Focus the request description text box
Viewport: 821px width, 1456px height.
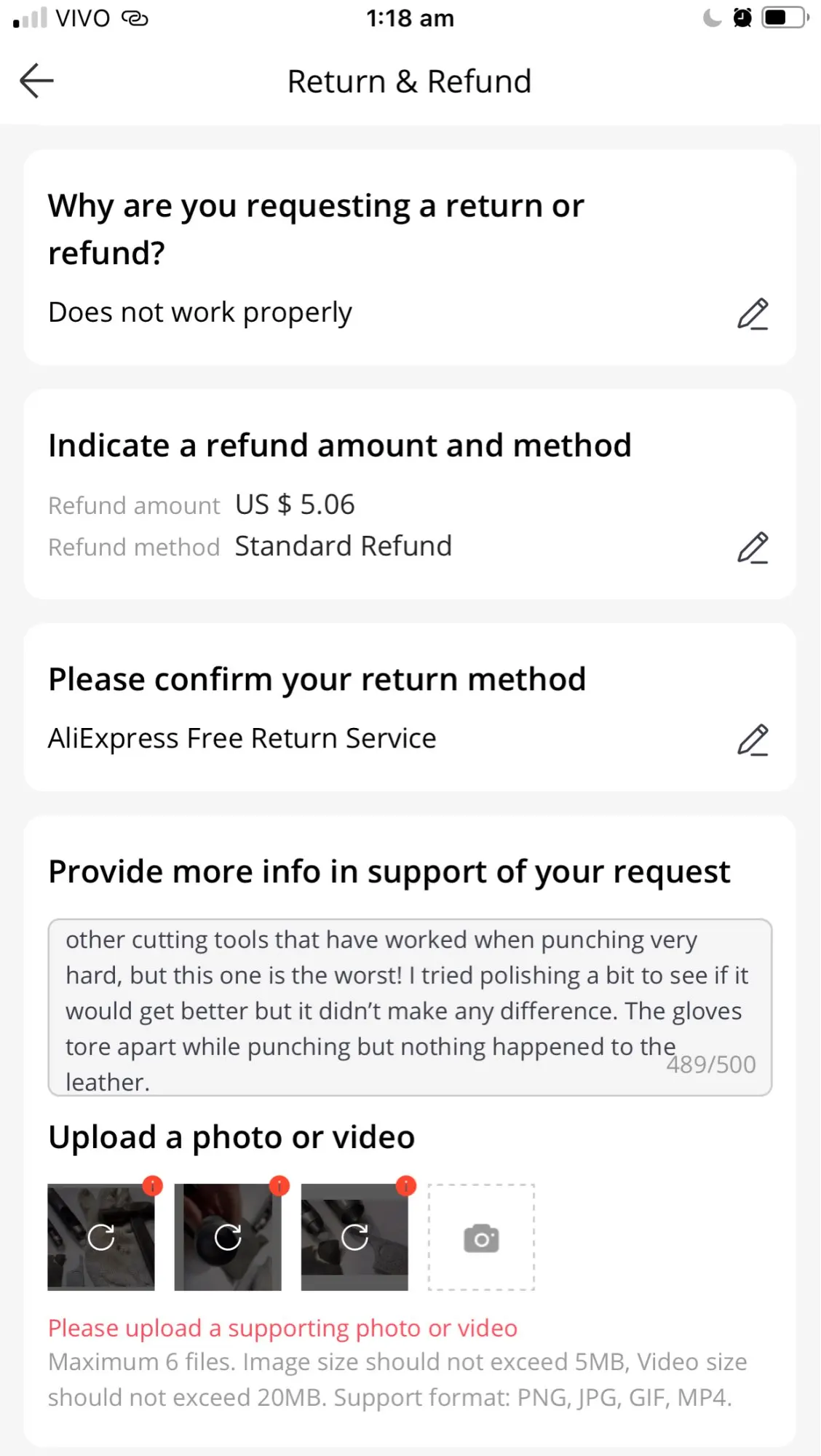[410, 1008]
